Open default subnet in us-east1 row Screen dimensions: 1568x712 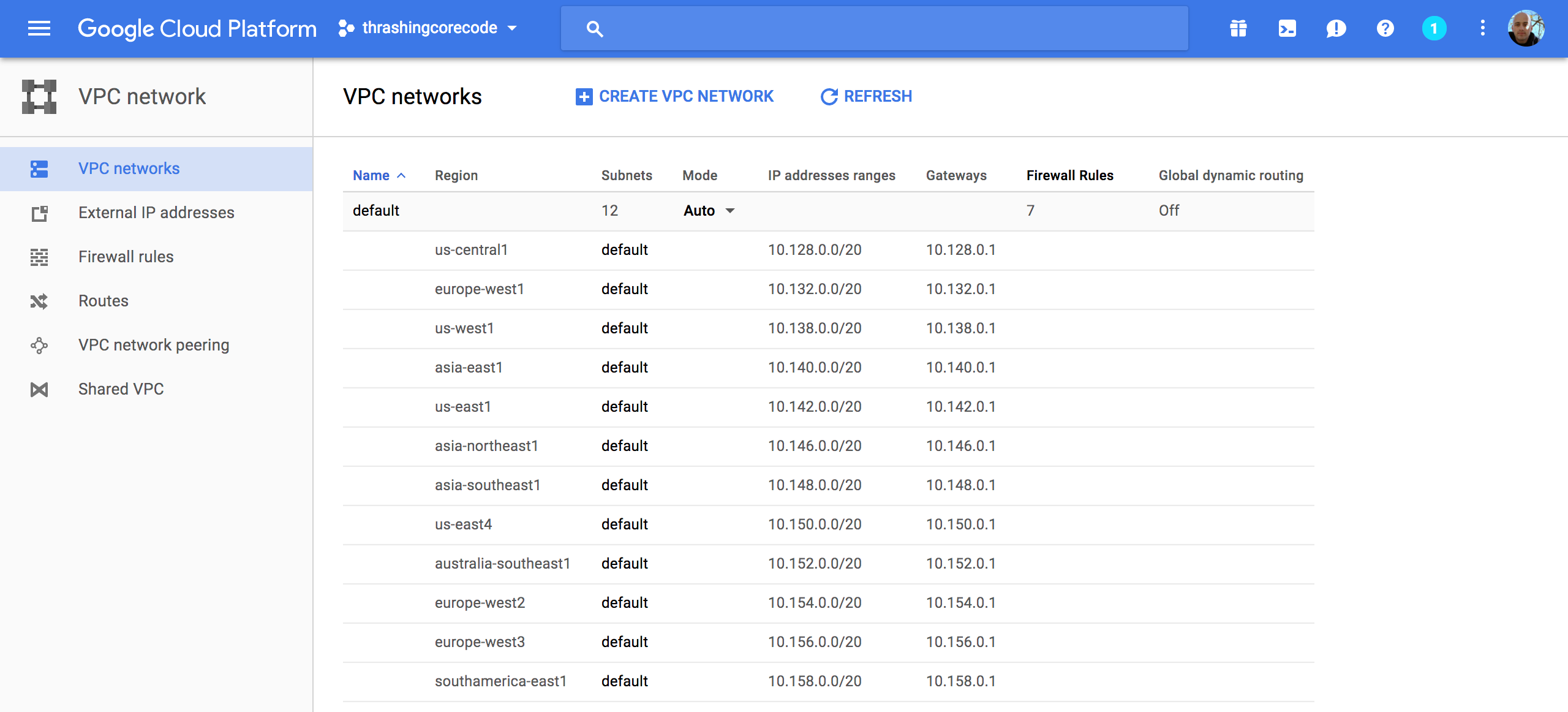click(624, 407)
